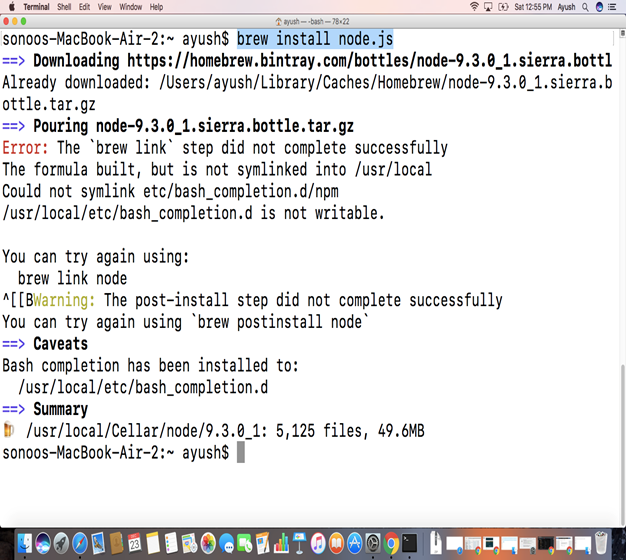Open Numbers bar chart icon
This screenshot has height=560, width=626.
point(281,544)
